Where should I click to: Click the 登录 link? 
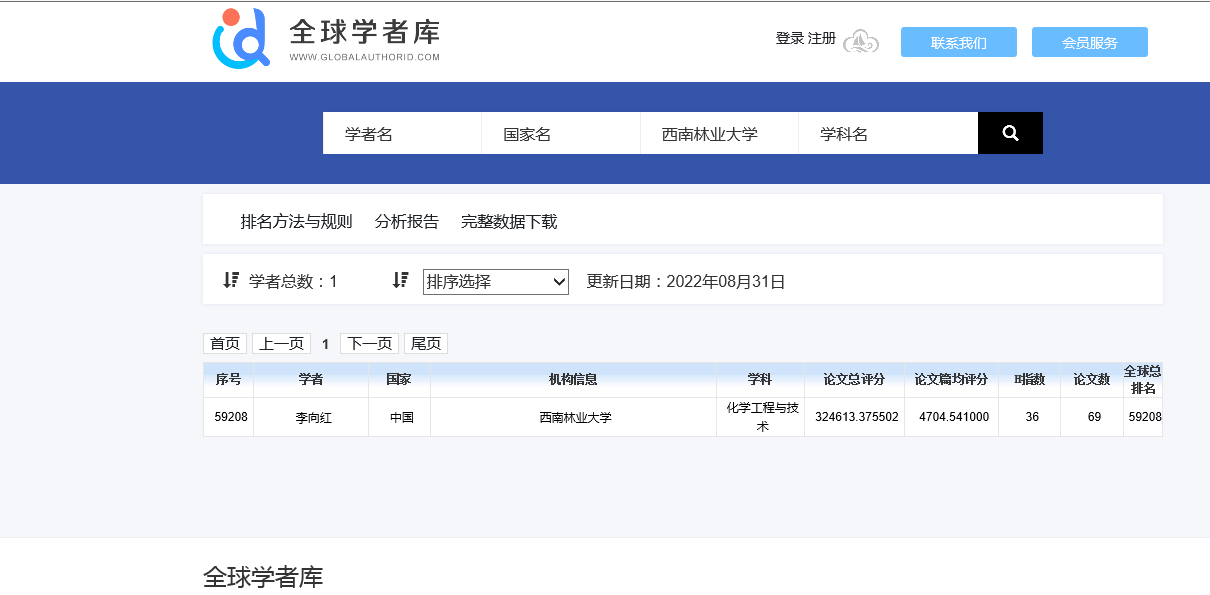point(789,38)
